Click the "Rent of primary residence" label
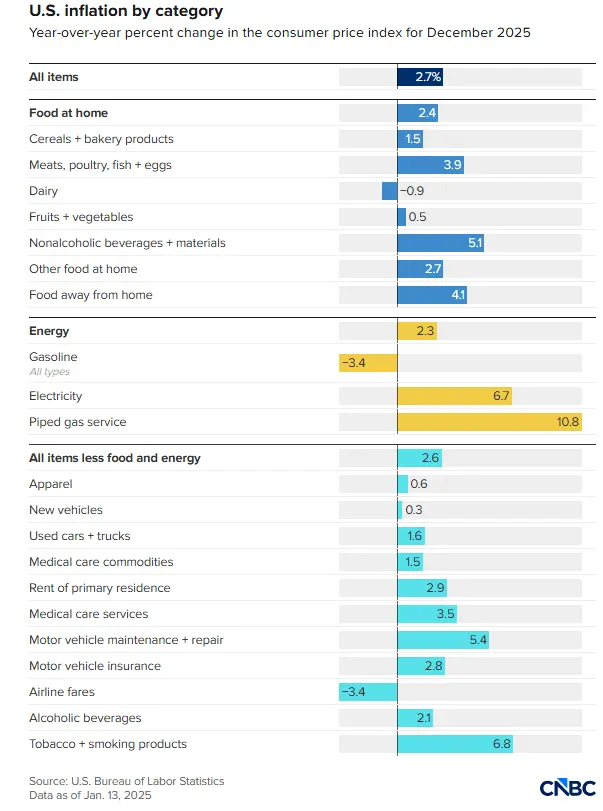603x811 pixels. point(100,588)
